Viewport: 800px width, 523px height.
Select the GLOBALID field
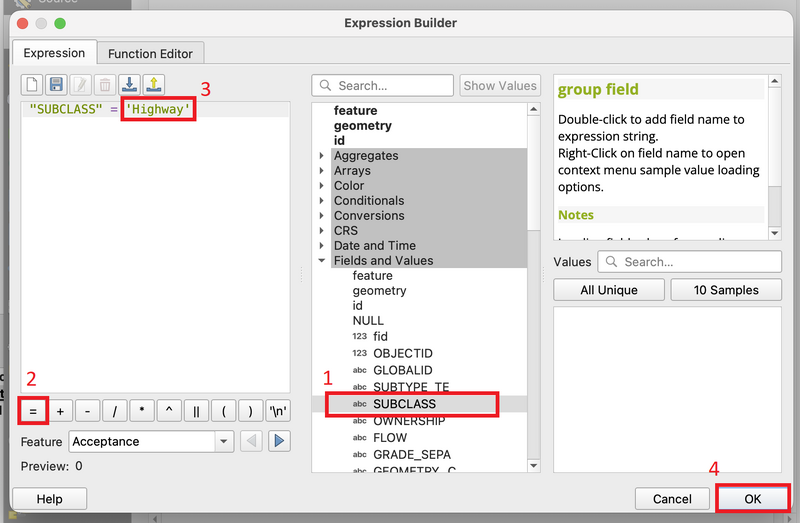point(392,370)
